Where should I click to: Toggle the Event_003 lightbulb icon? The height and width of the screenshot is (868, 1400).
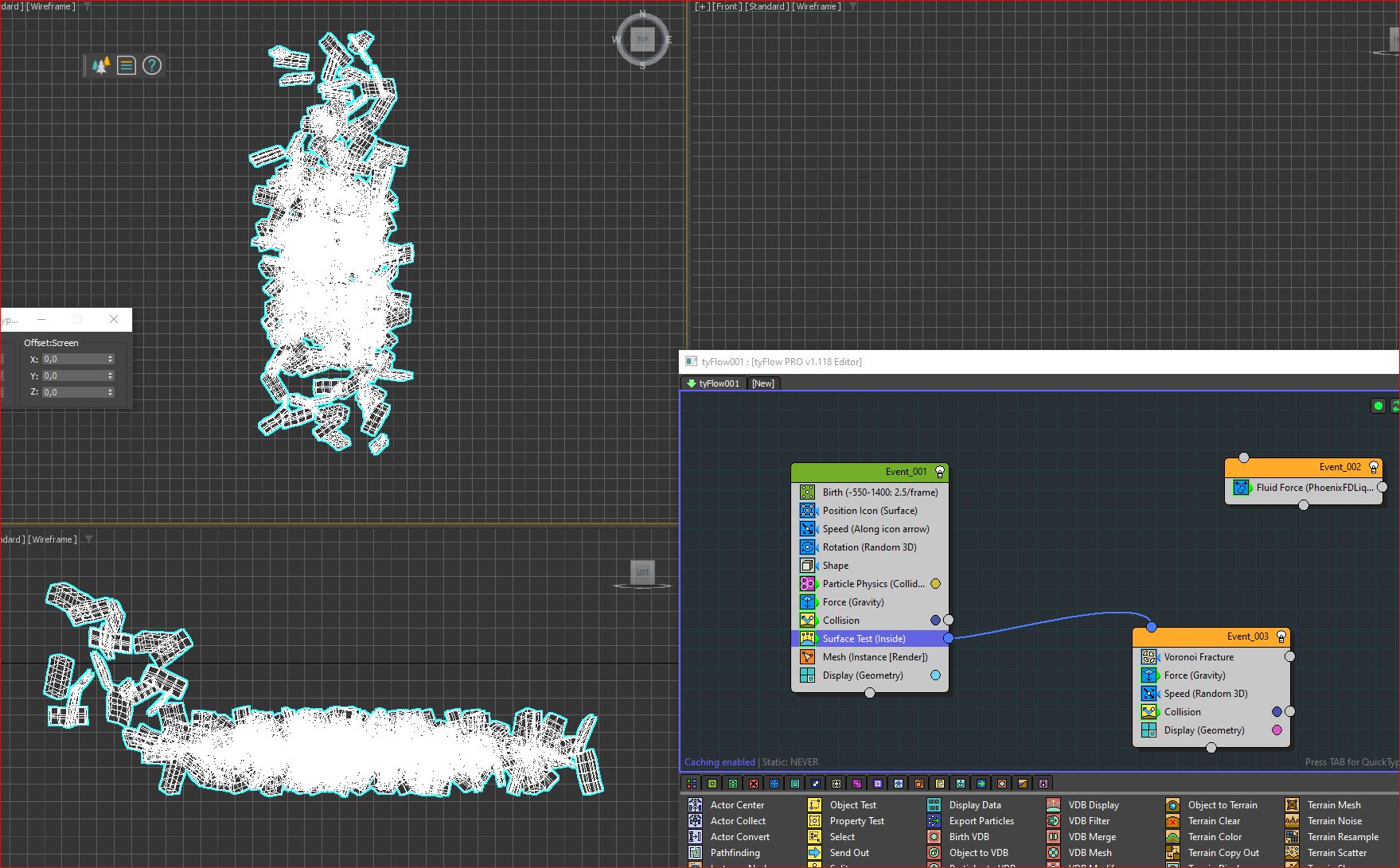click(1281, 636)
